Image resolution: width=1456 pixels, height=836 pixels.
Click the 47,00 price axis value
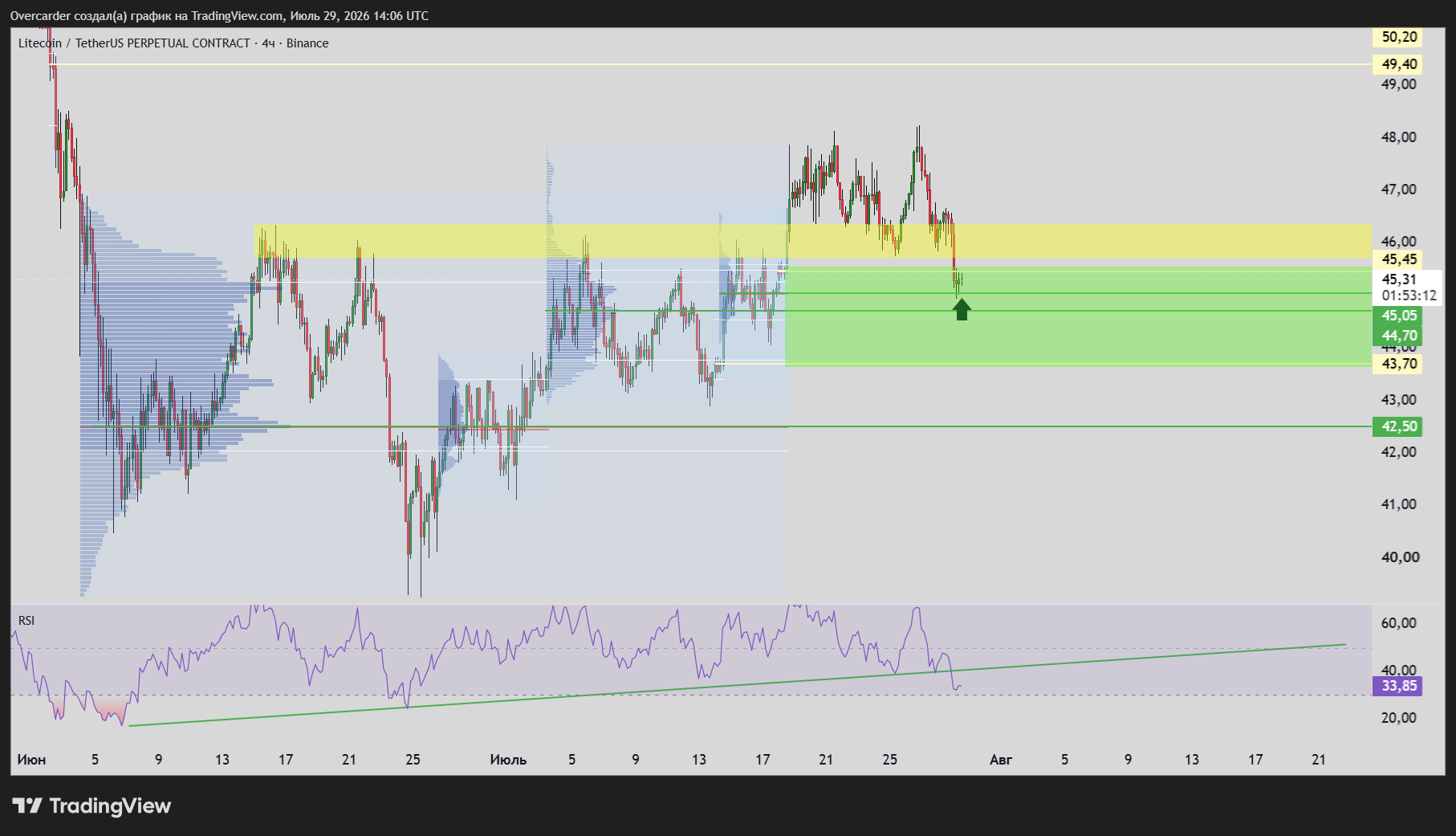click(1398, 190)
